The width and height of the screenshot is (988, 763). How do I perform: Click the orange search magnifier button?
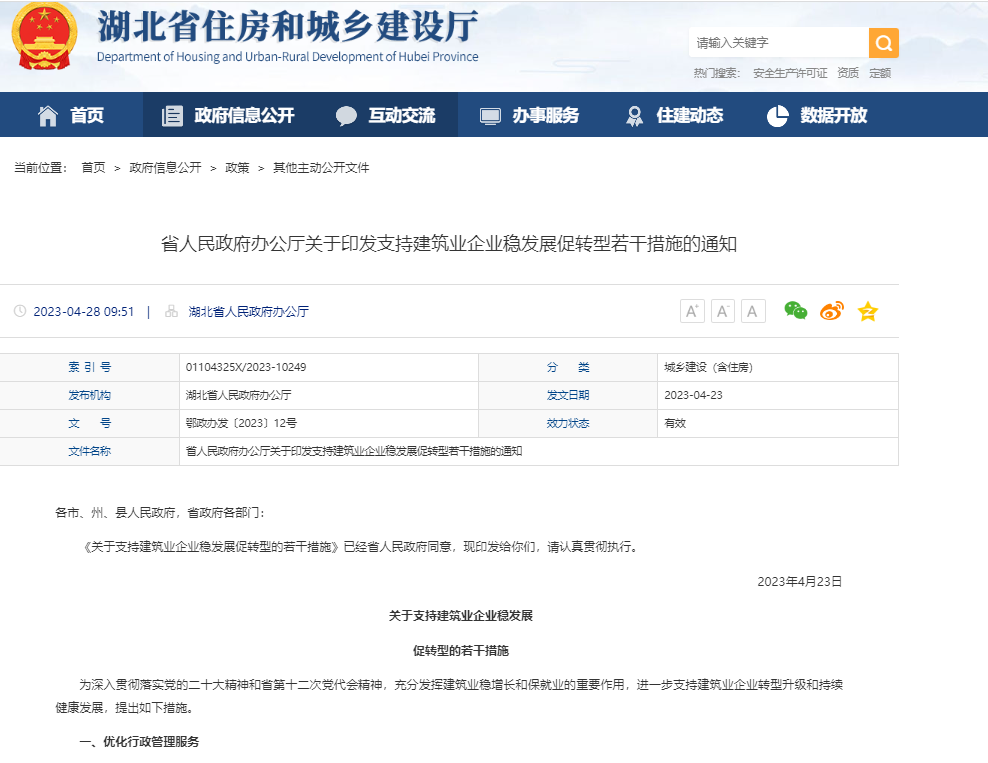click(882, 43)
